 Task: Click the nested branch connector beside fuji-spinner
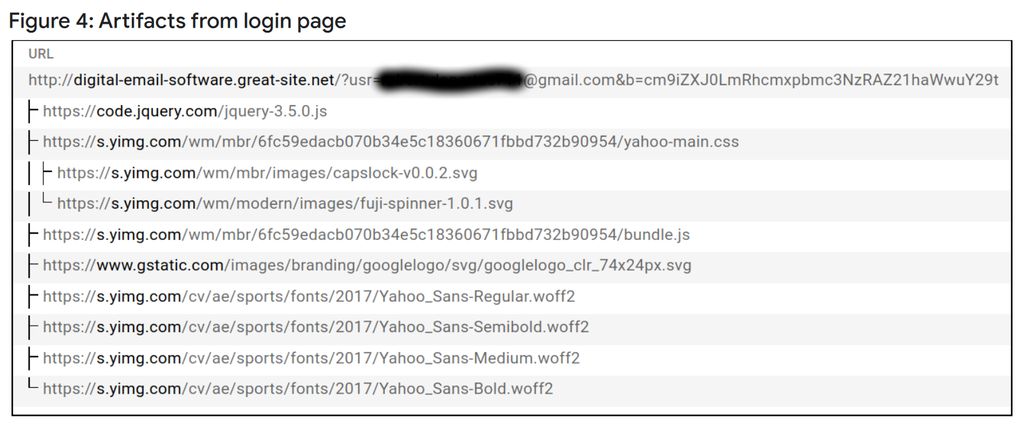coord(48,202)
